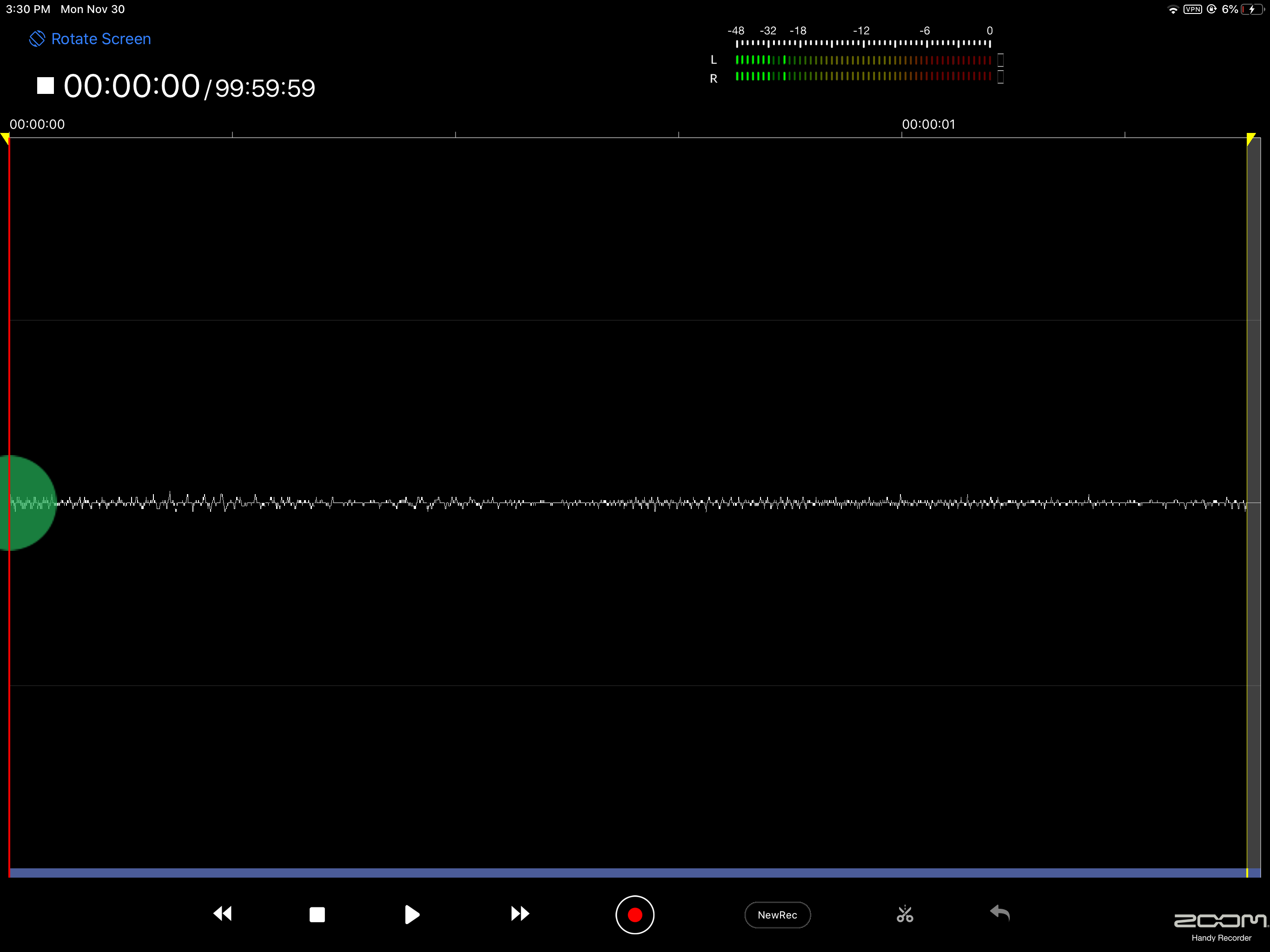Click the NewRec button

pyautogui.click(x=777, y=915)
